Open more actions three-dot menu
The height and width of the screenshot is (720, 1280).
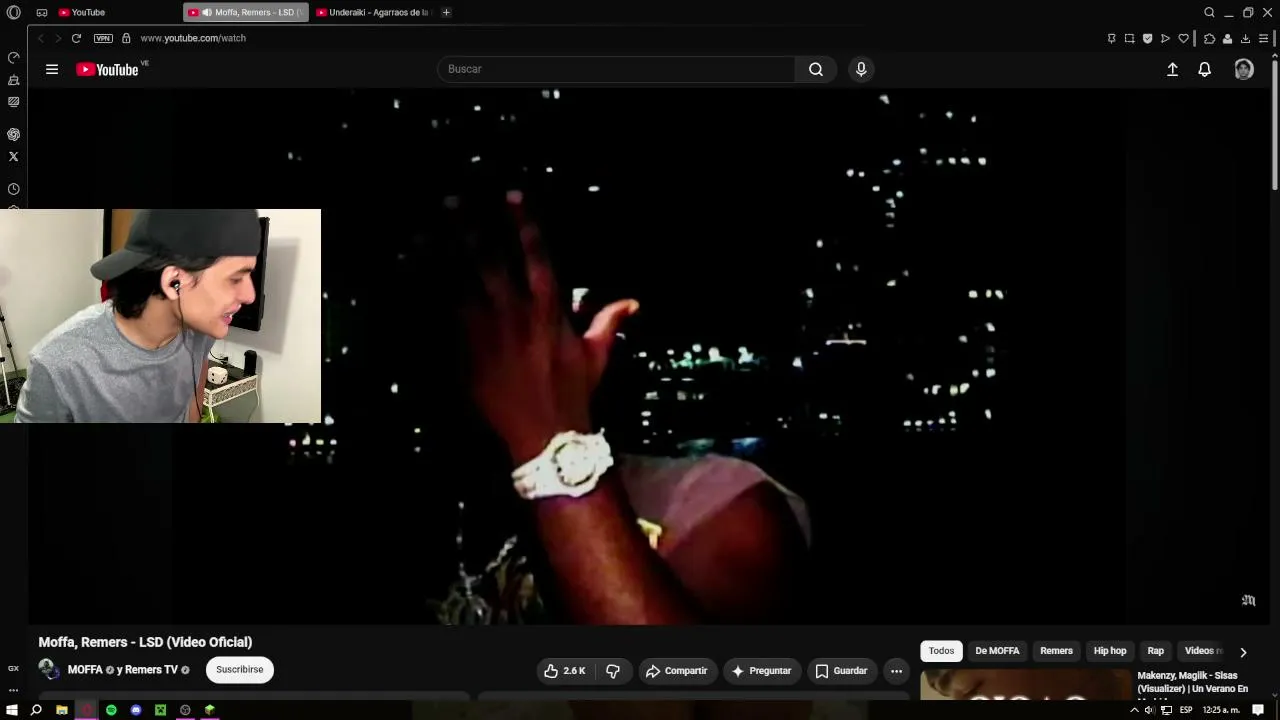click(x=896, y=671)
